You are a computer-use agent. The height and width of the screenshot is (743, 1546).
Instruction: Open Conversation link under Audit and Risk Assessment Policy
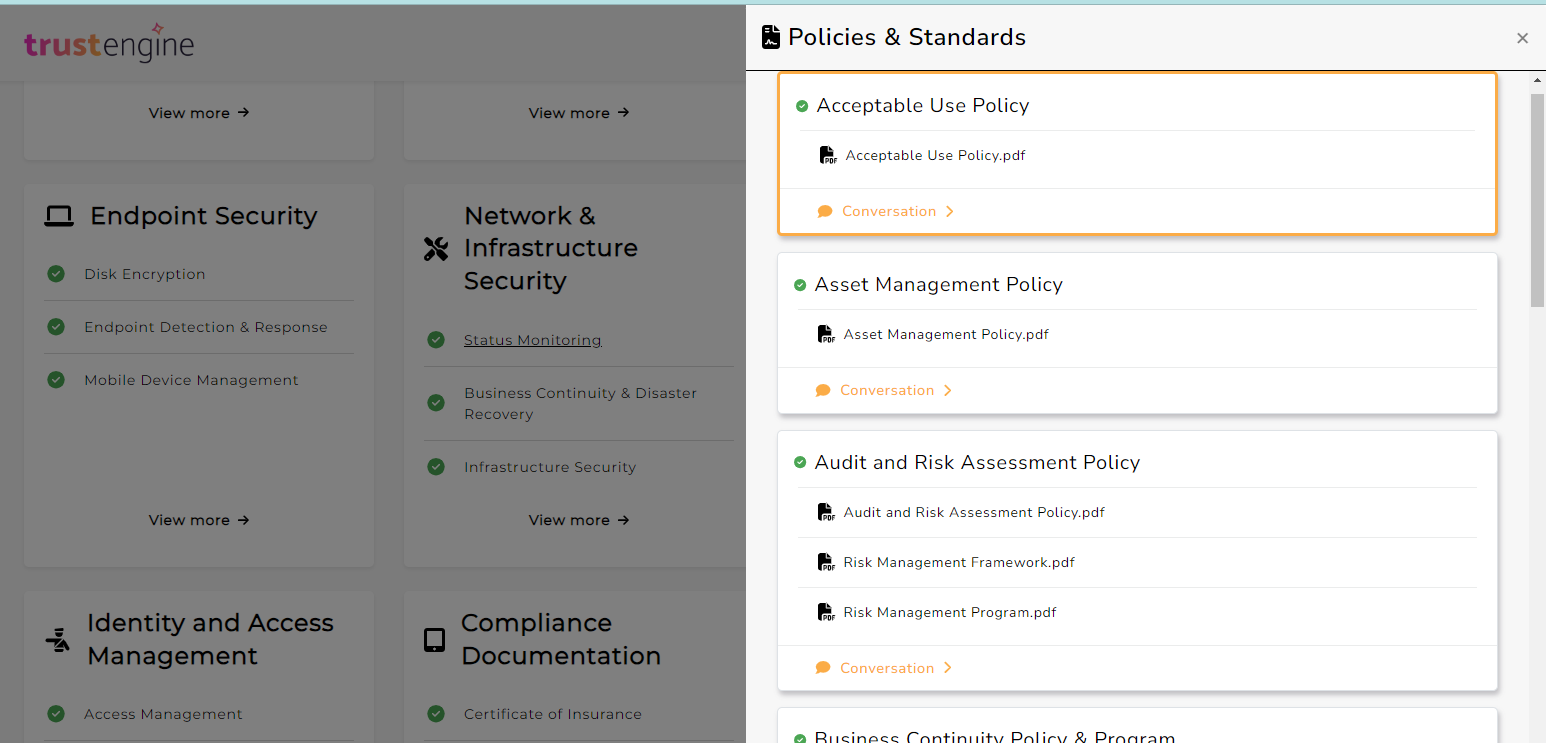point(887,668)
